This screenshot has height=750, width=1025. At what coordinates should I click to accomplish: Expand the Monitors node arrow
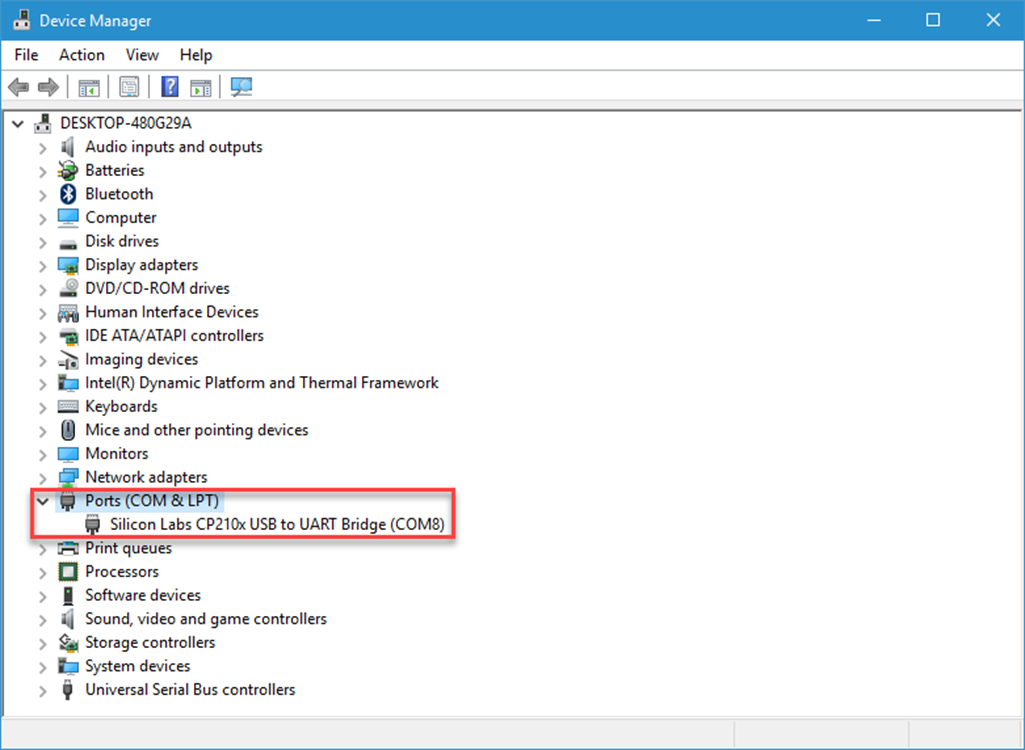43,454
